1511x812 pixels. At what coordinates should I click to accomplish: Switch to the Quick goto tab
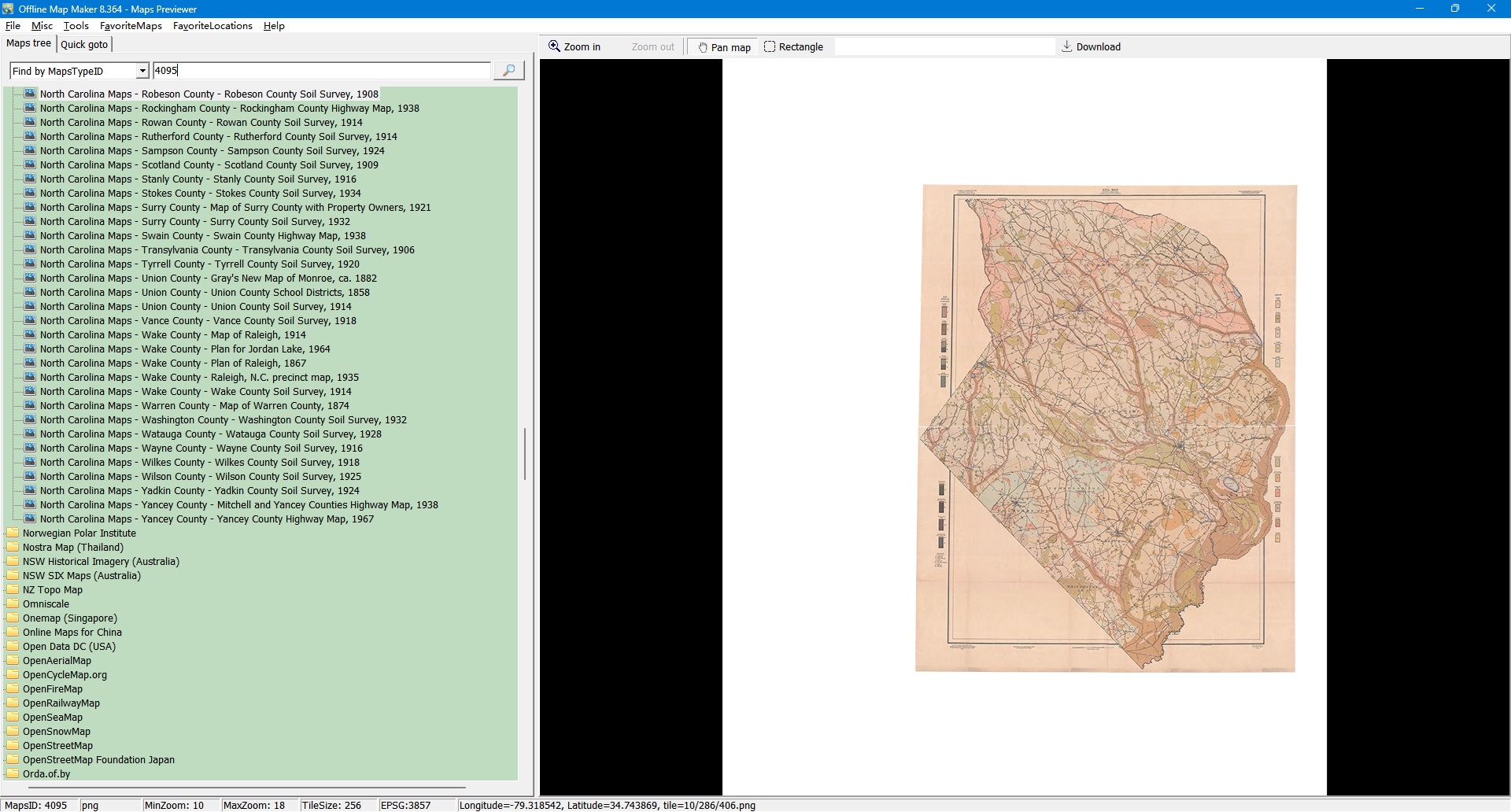point(84,45)
